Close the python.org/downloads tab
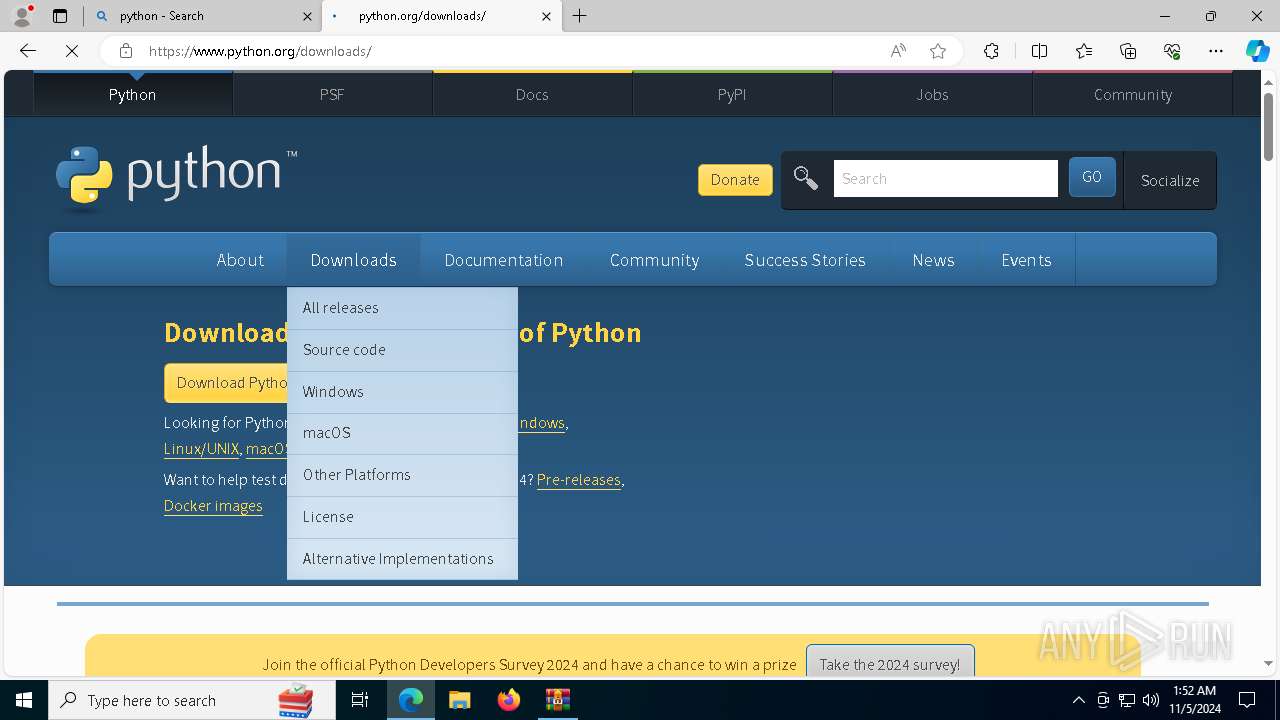This screenshot has width=1280, height=720. click(x=546, y=16)
